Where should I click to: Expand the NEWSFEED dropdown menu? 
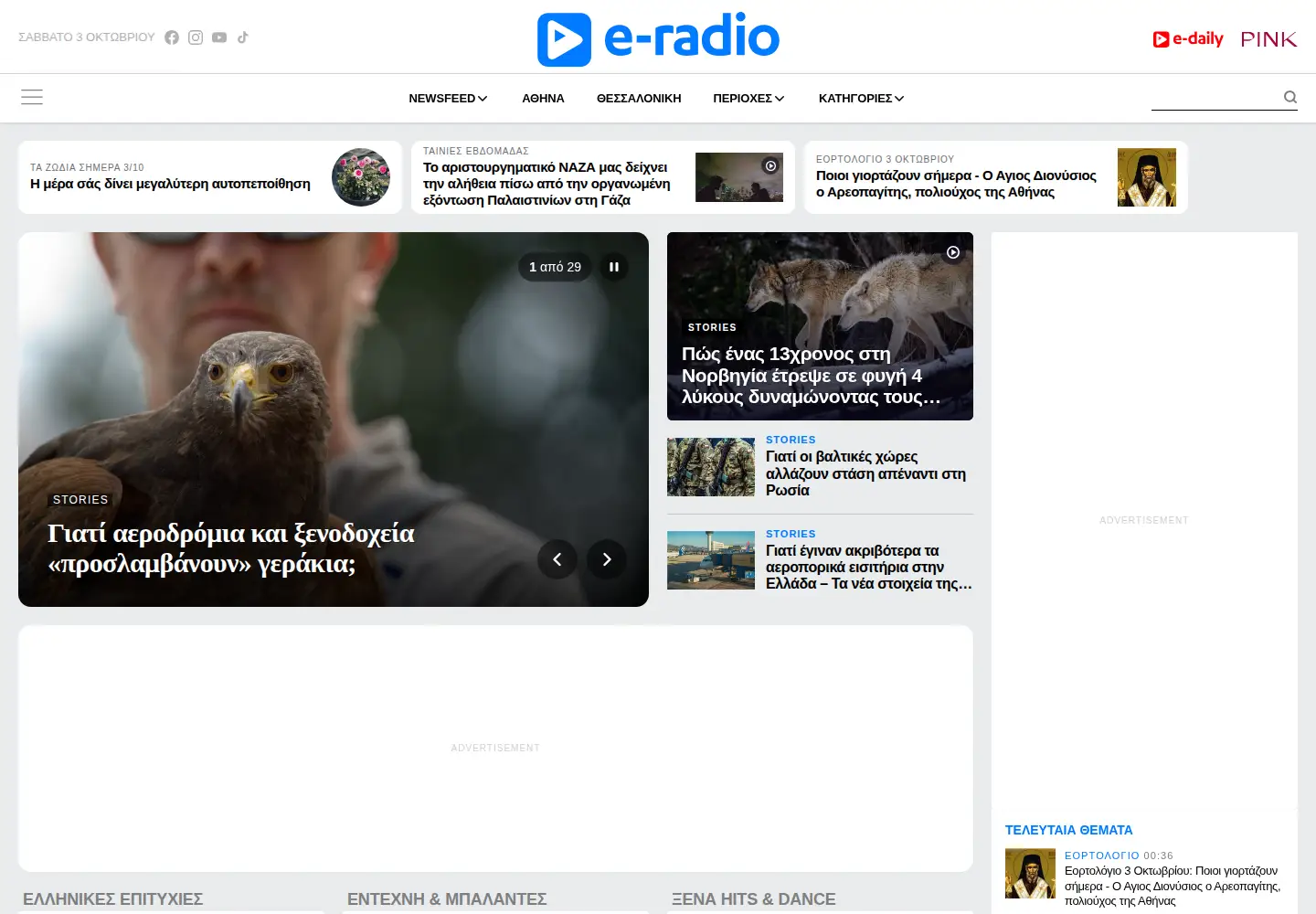[448, 98]
